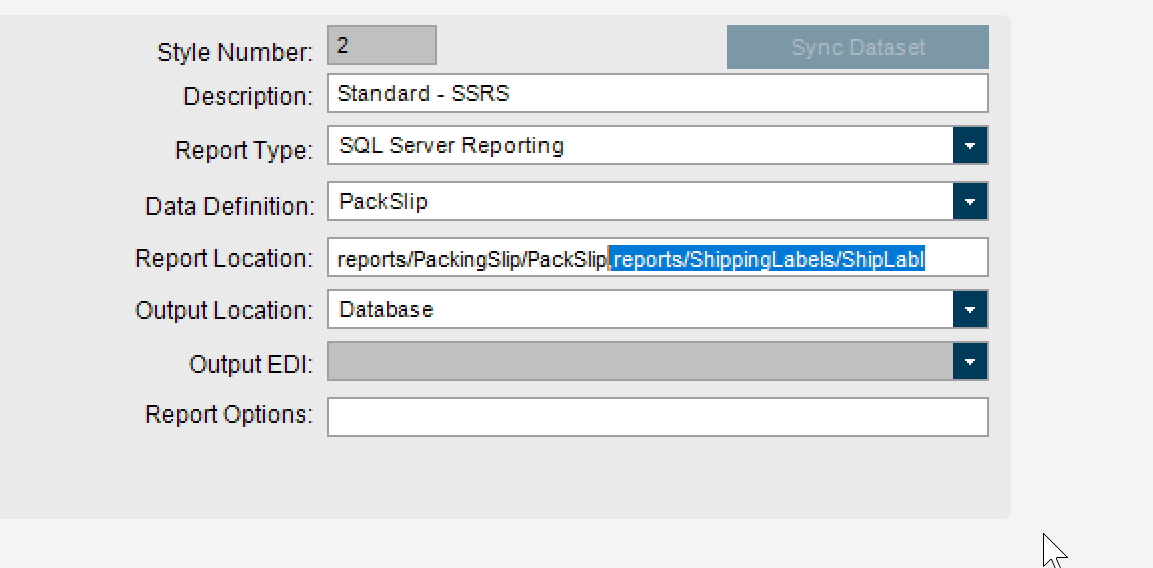Image resolution: width=1153 pixels, height=568 pixels.
Task: Click the Output EDI label
Action: (251, 363)
